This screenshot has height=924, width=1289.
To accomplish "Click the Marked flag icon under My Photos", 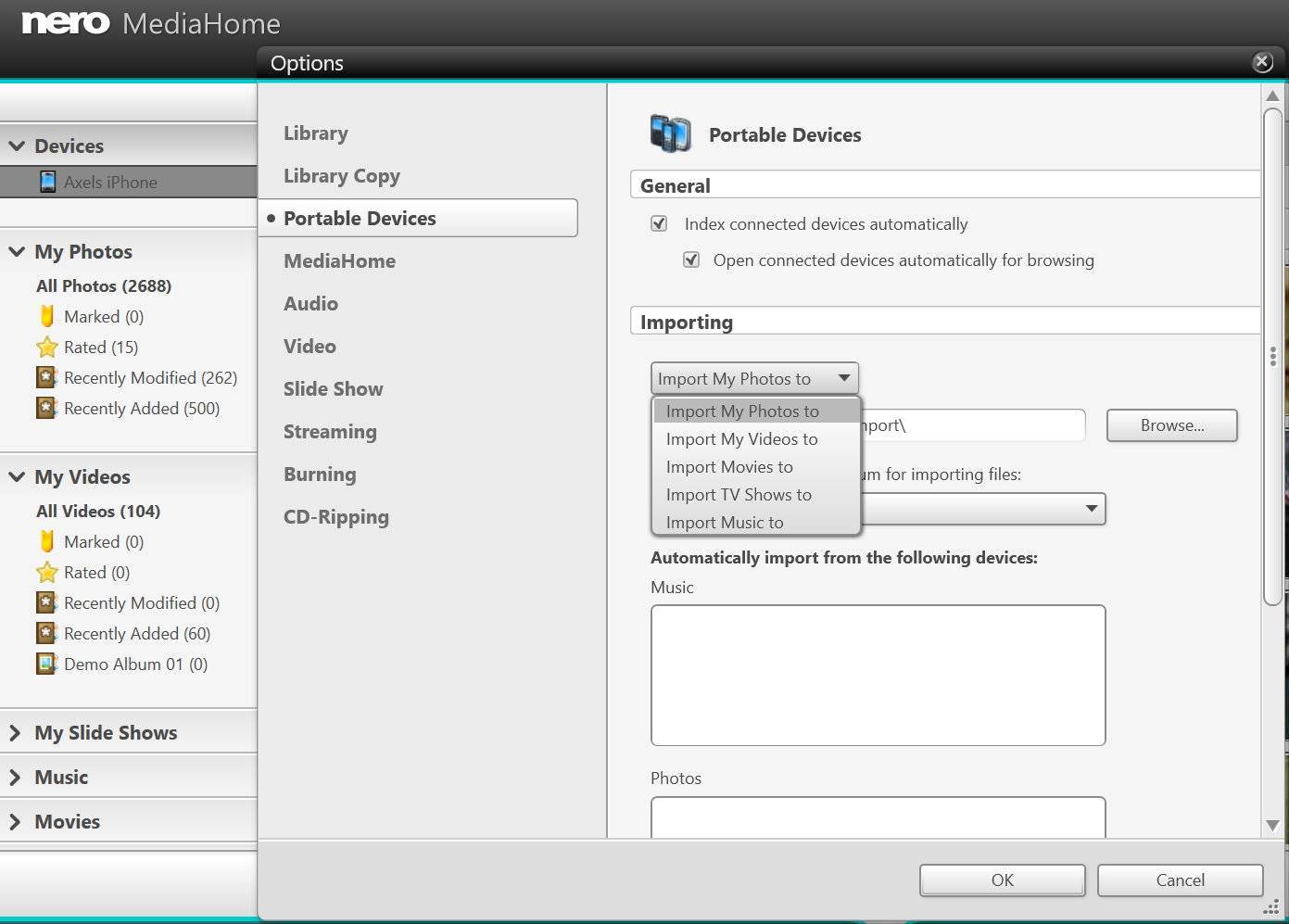I will tap(46, 316).
